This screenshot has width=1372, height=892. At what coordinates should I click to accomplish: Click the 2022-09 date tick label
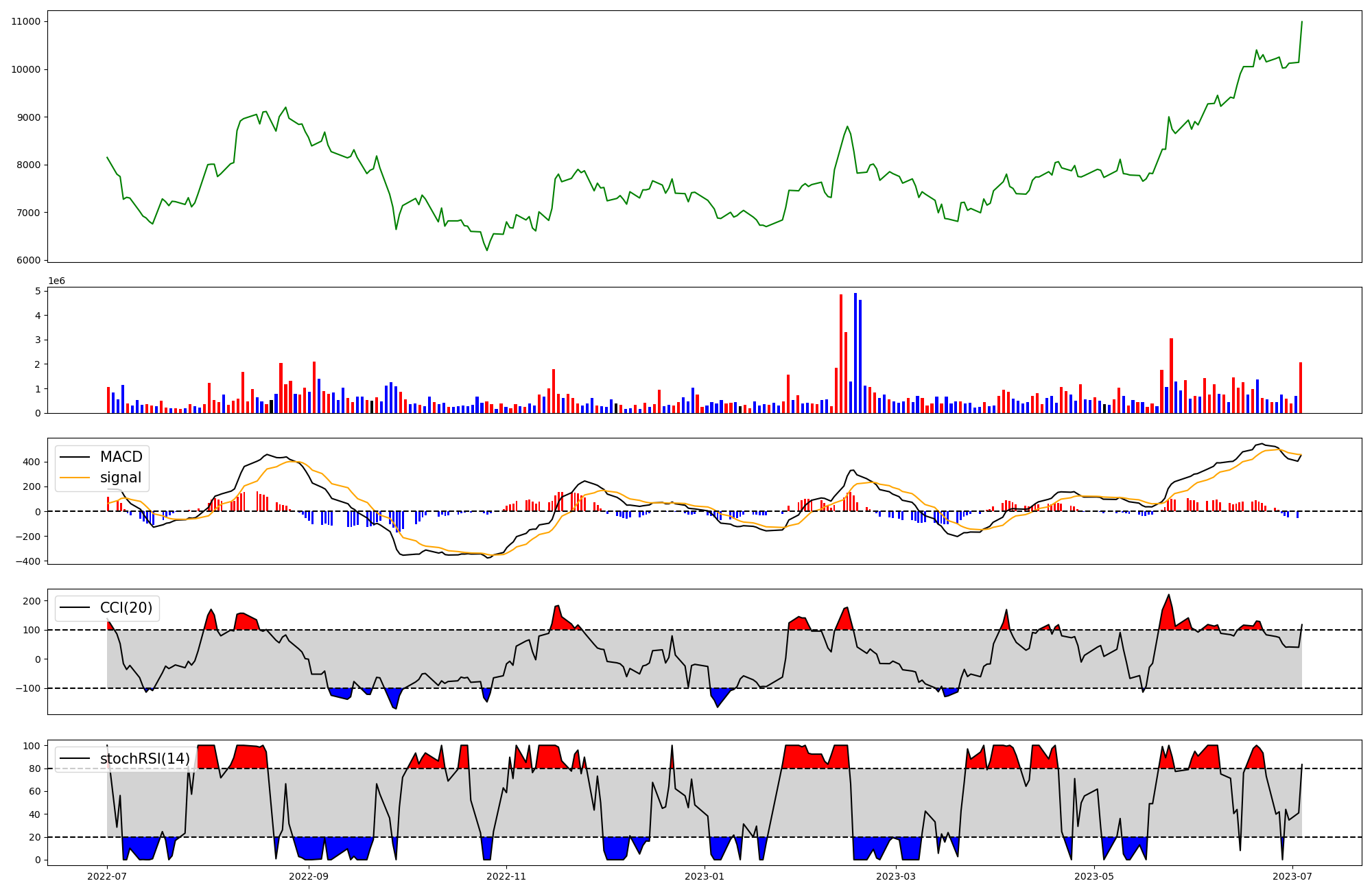coord(309,876)
